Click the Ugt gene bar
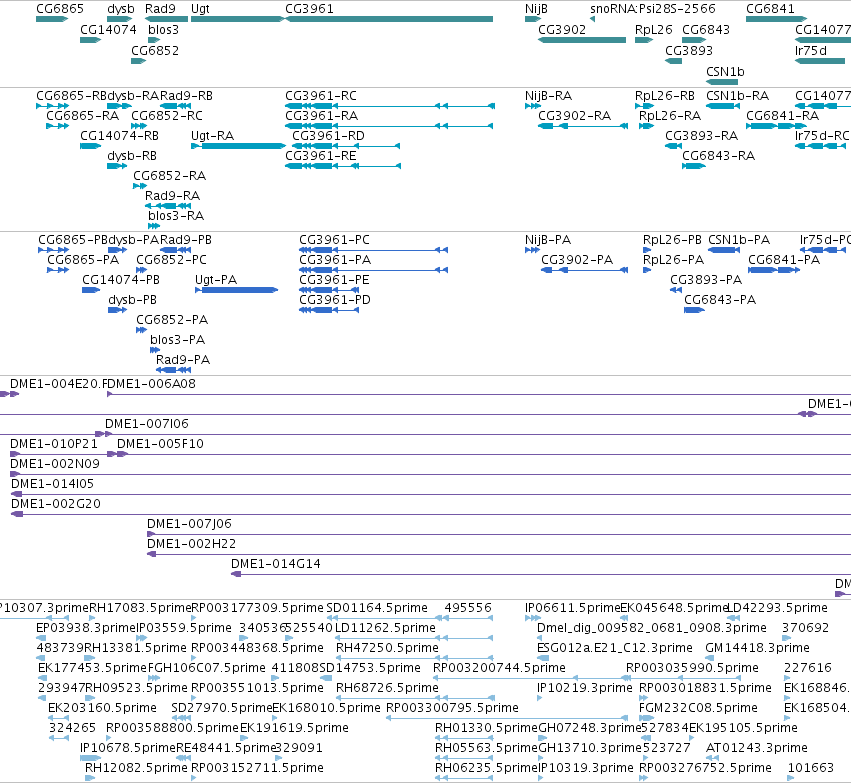This screenshot has width=851, height=783. [x=238, y=19]
